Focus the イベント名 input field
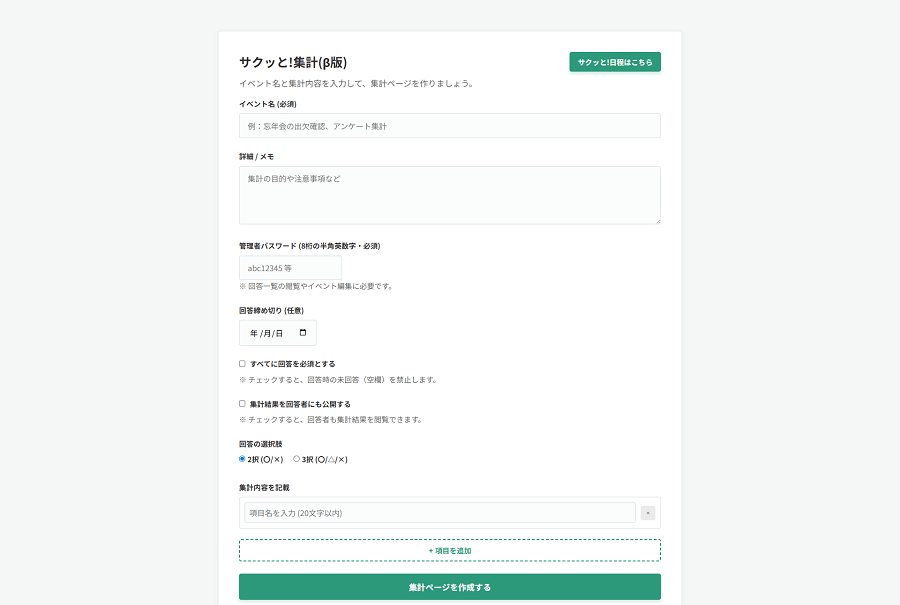The width and height of the screenshot is (900, 605). (449, 126)
